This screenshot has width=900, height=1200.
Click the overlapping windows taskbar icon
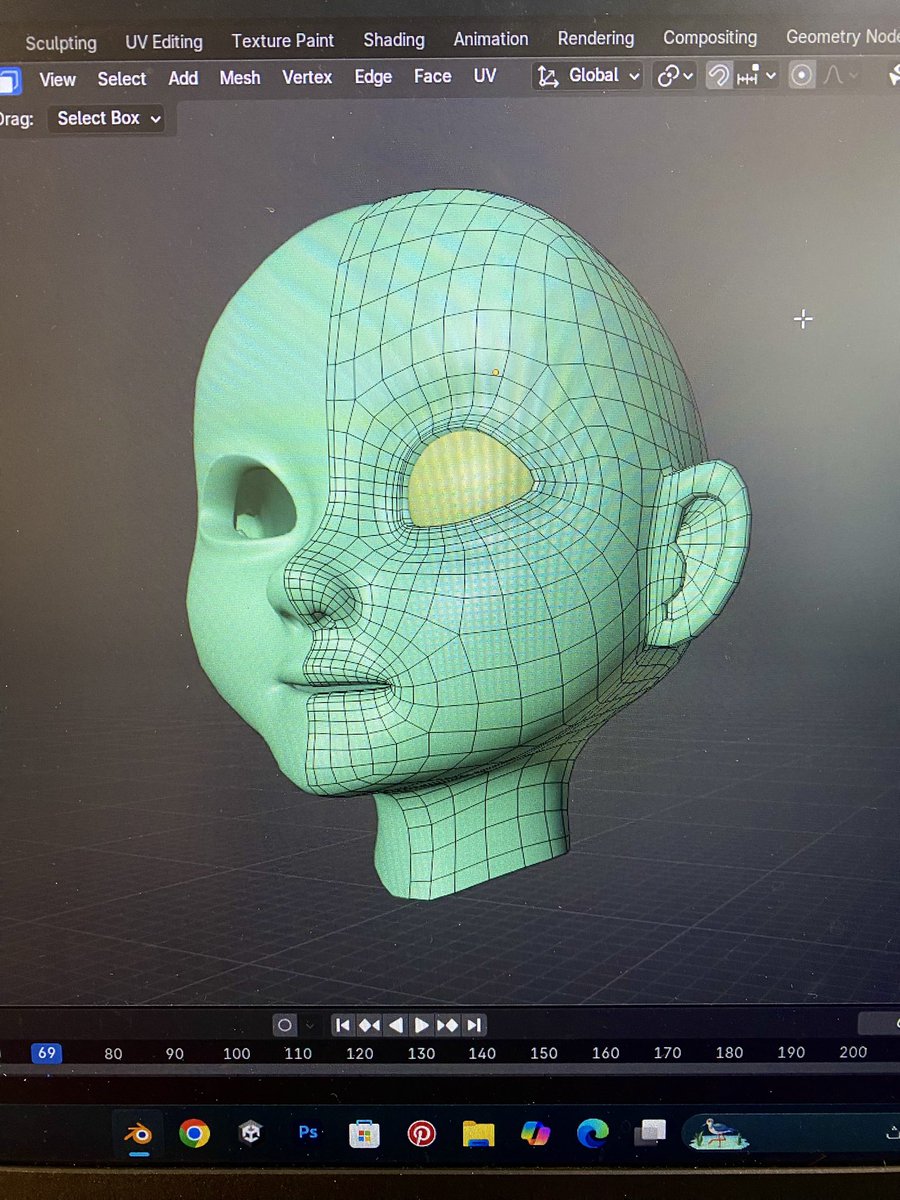pos(651,1132)
